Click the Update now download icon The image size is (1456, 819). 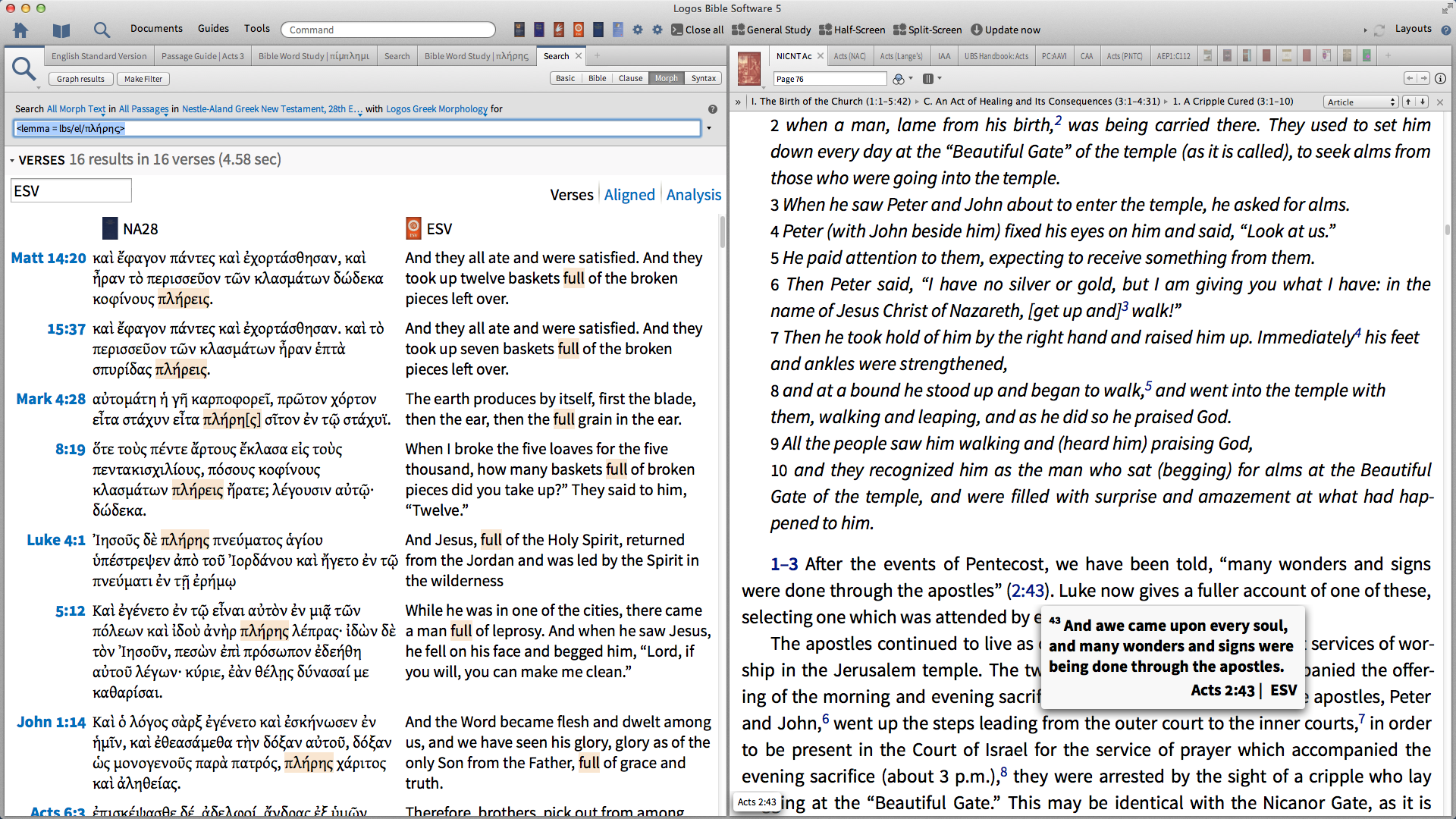977,30
